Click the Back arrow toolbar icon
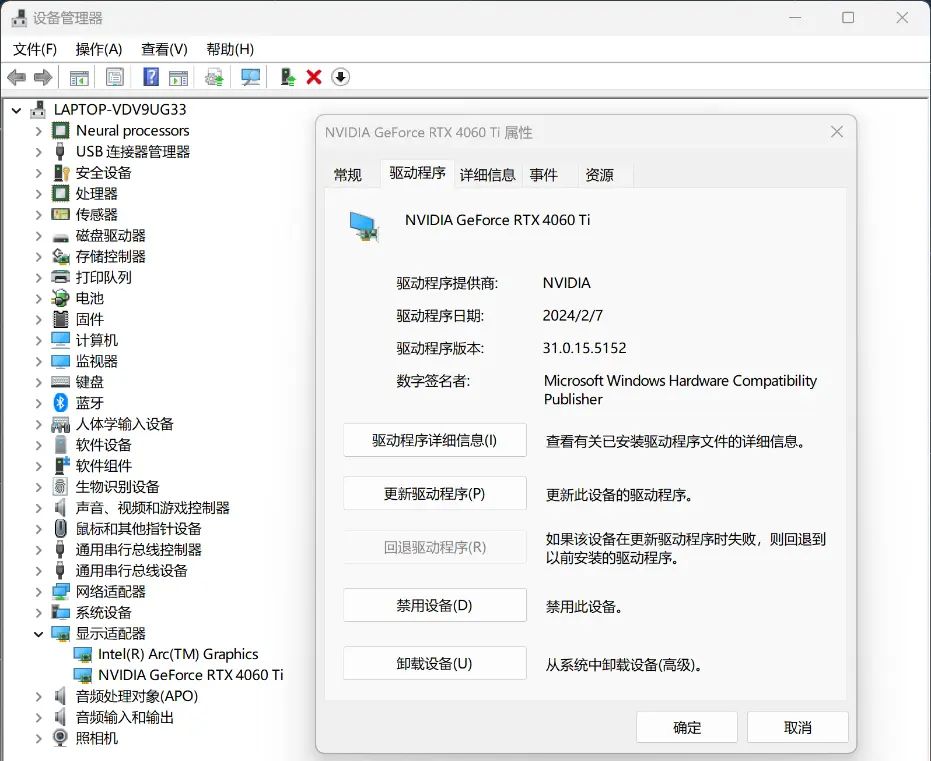 click(x=17, y=77)
